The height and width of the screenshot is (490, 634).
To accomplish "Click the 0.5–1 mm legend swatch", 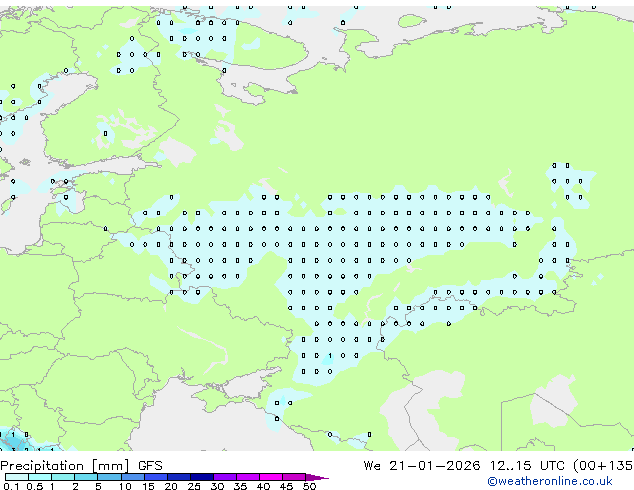I will tap(40, 477).
